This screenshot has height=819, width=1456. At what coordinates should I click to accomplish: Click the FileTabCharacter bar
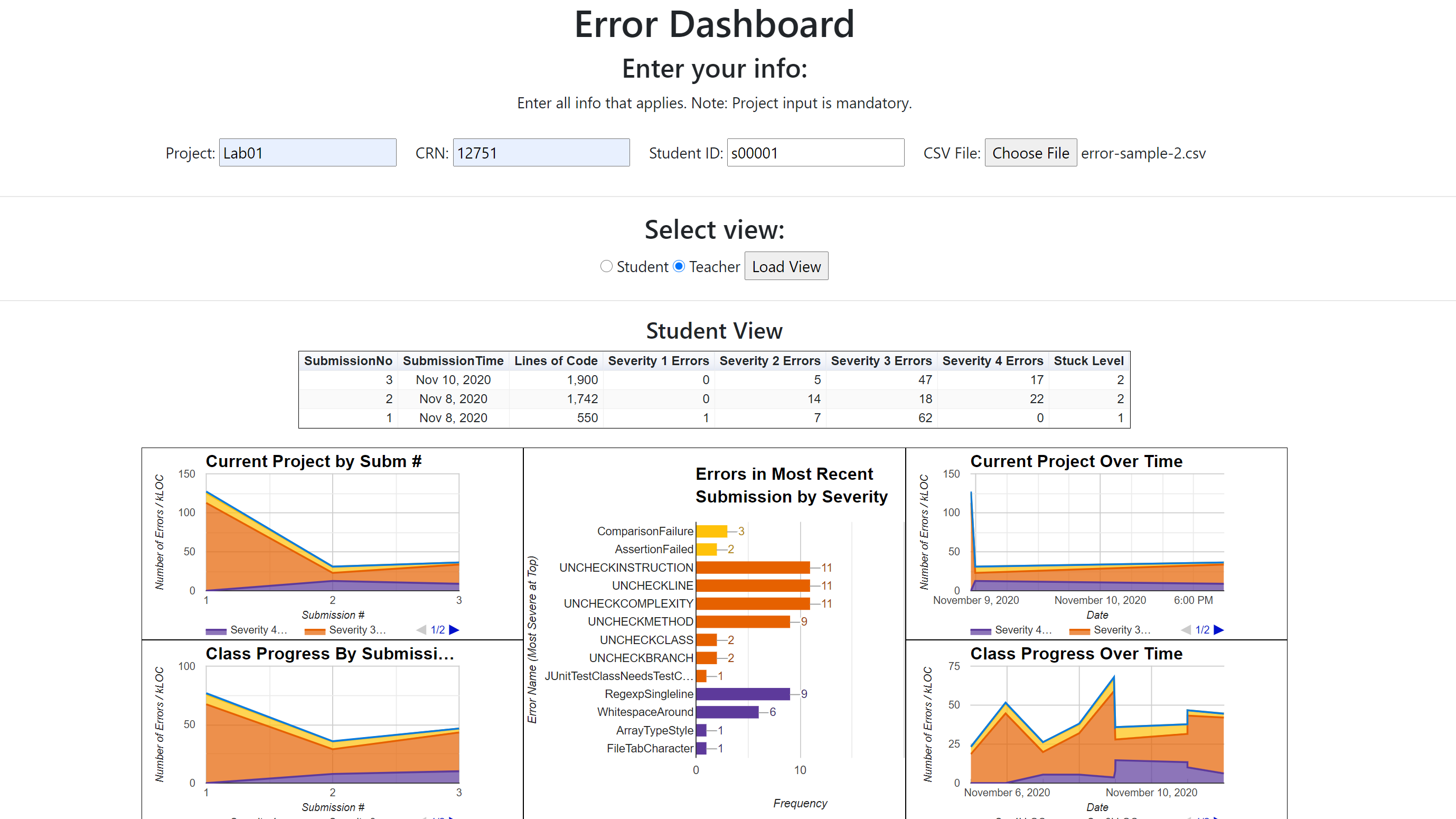[701, 748]
